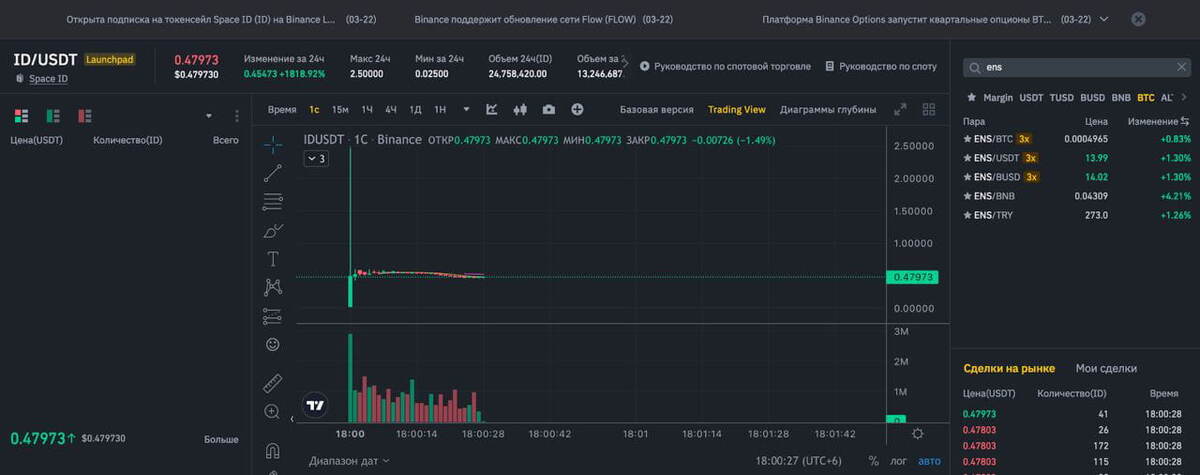Open order book more options menu
The height and width of the screenshot is (475, 1200).
click(x=237, y=116)
